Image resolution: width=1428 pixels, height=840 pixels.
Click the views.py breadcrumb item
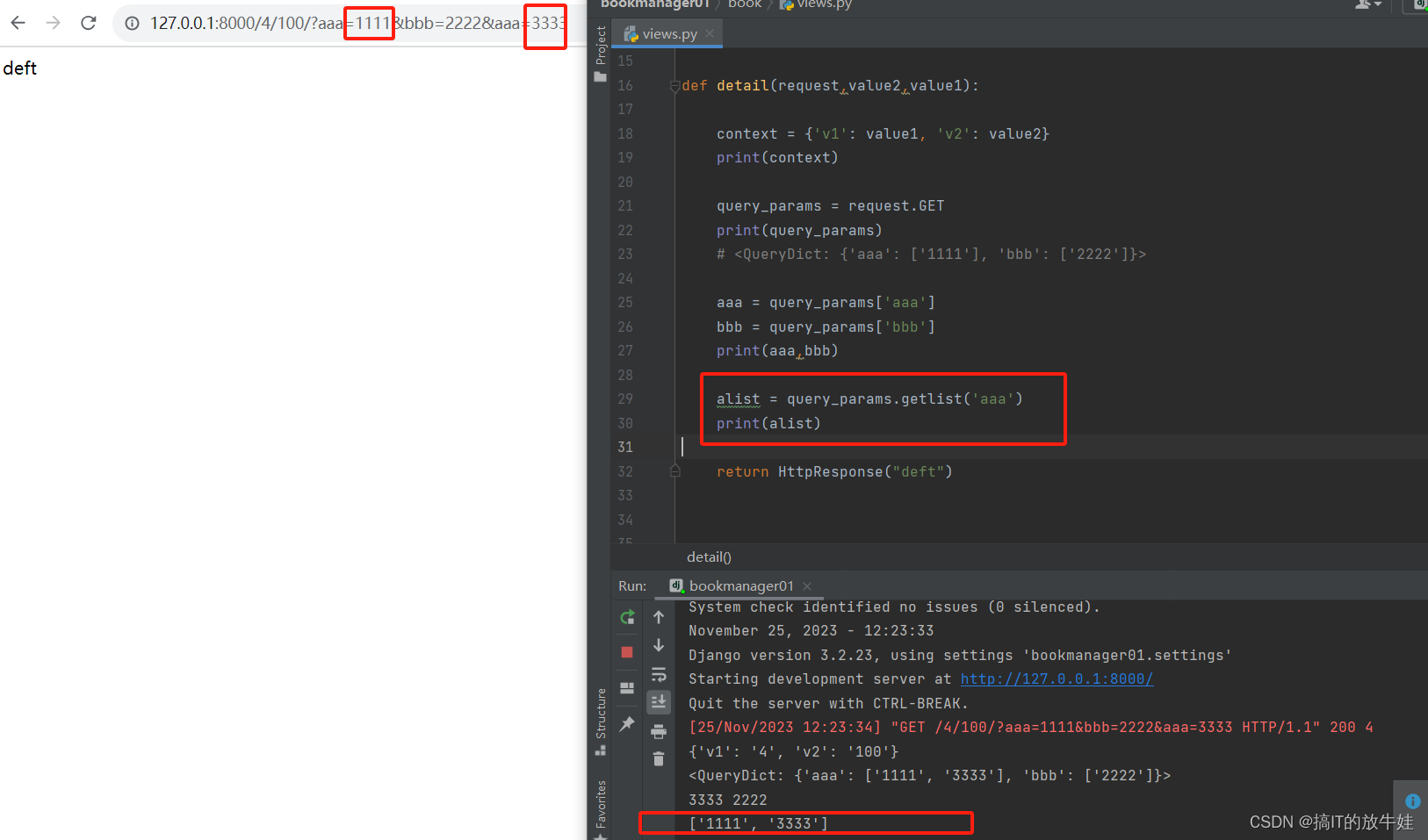pos(816,4)
